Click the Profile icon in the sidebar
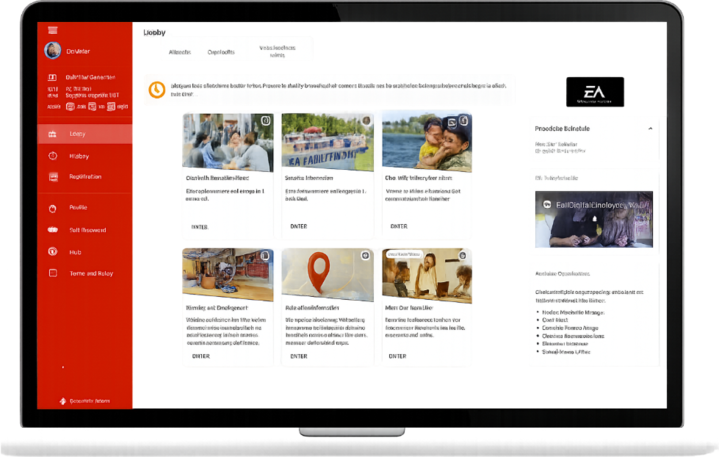The image size is (719, 457). pos(53,208)
